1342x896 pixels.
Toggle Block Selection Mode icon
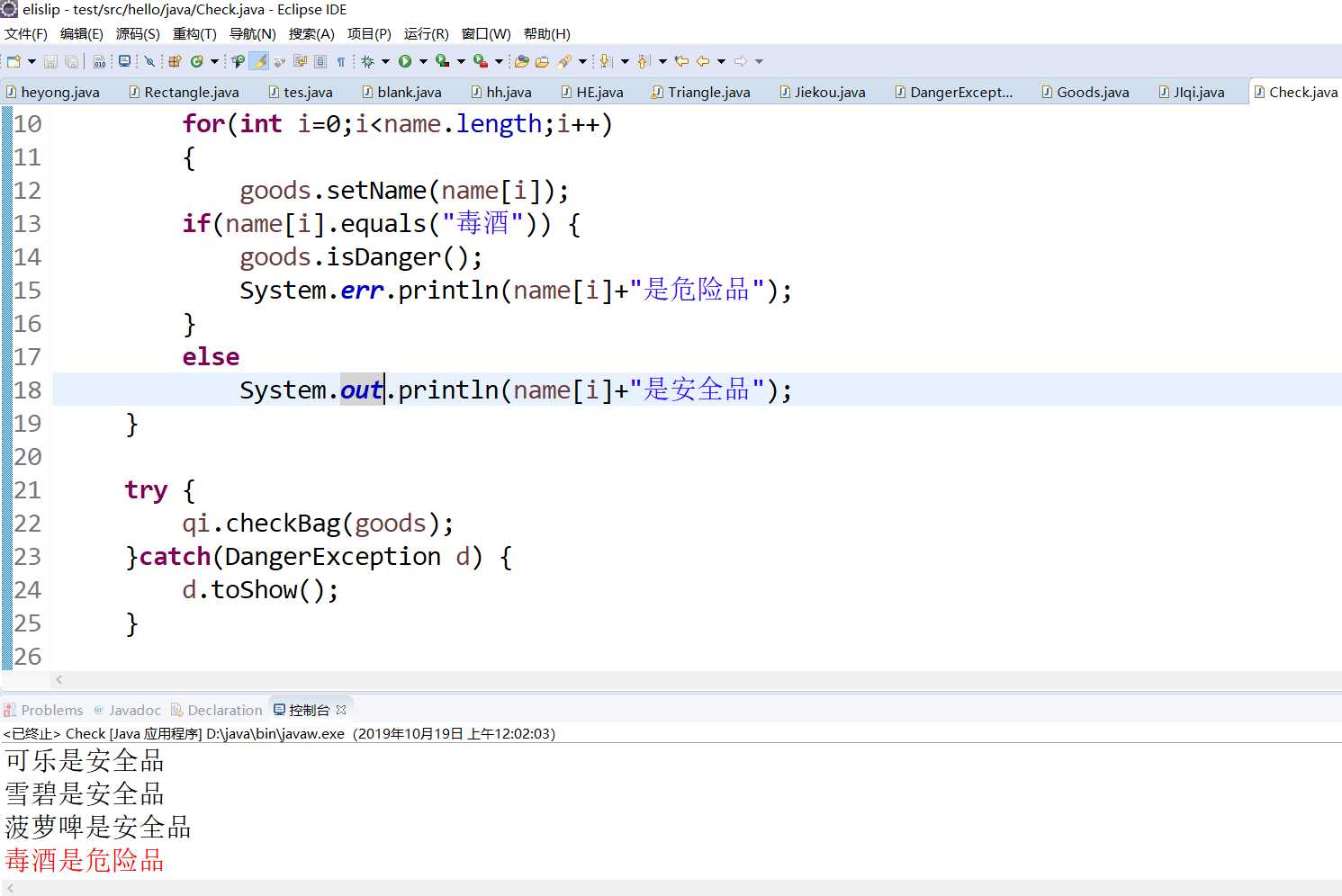(x=320, y=61)
